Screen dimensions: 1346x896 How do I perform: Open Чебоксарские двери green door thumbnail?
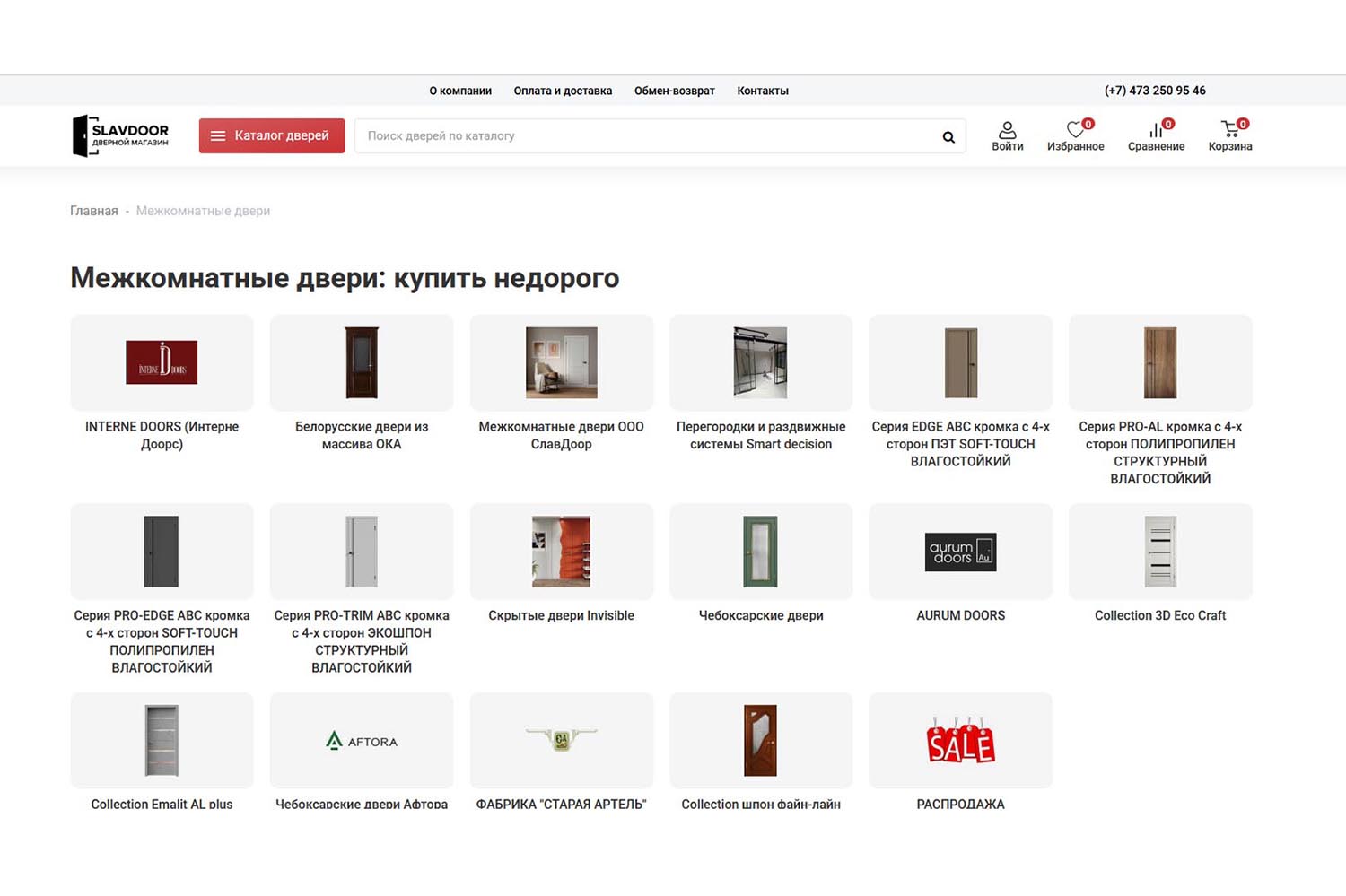pos(761,552)
